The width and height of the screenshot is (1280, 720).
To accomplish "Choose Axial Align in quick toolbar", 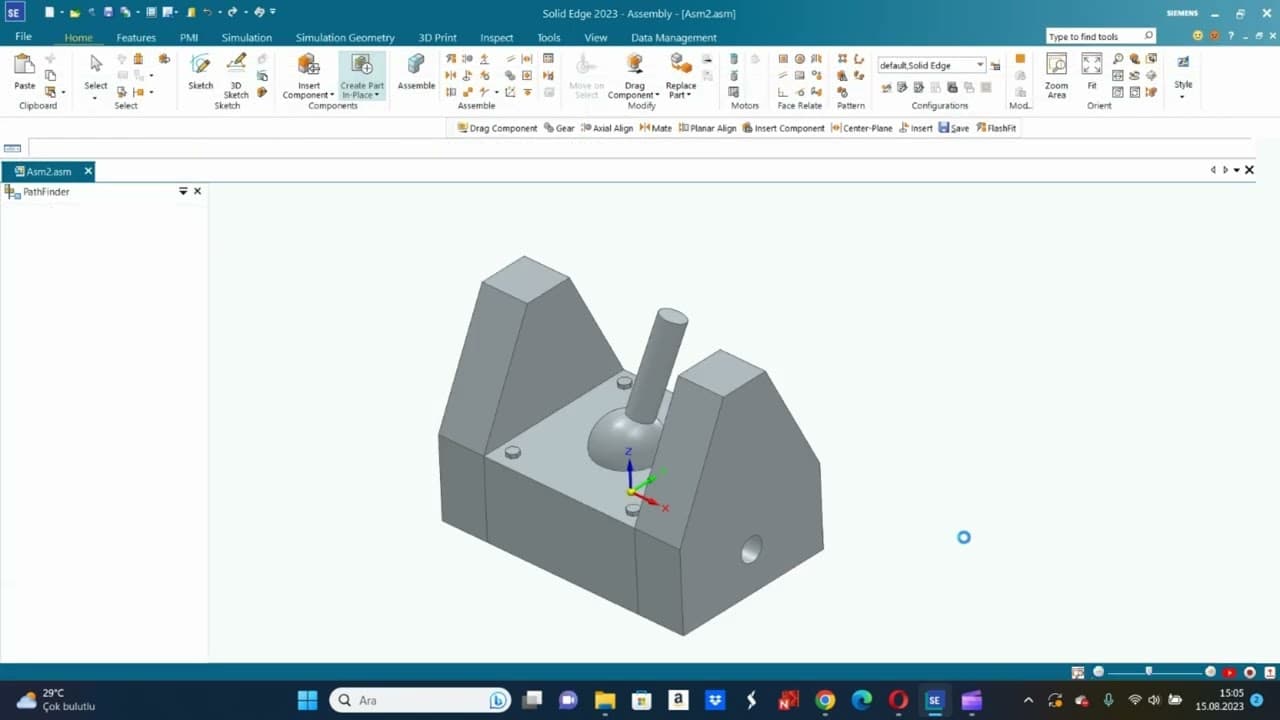I will (607, 128).
